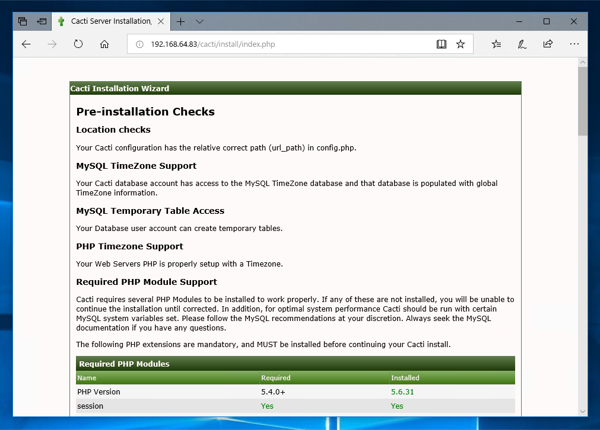Click the MySQL Temporary Table Access heading
The height and width of the screenshot is (430, 600).
tap(150, 211)
